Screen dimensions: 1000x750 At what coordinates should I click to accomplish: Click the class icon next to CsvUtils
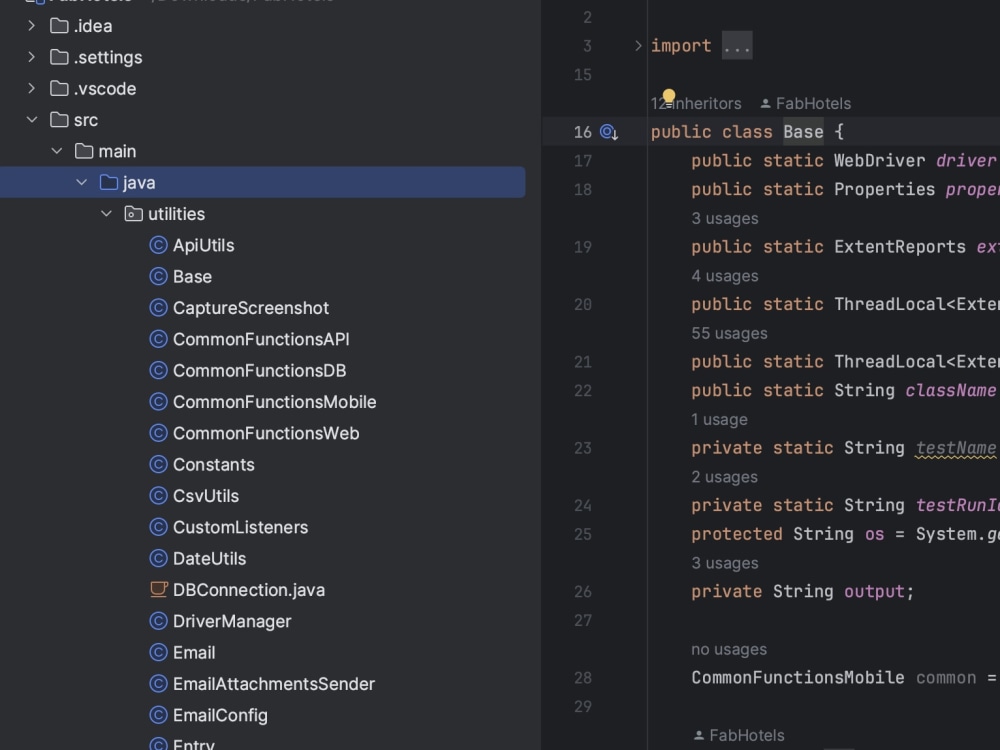[158, 495]
